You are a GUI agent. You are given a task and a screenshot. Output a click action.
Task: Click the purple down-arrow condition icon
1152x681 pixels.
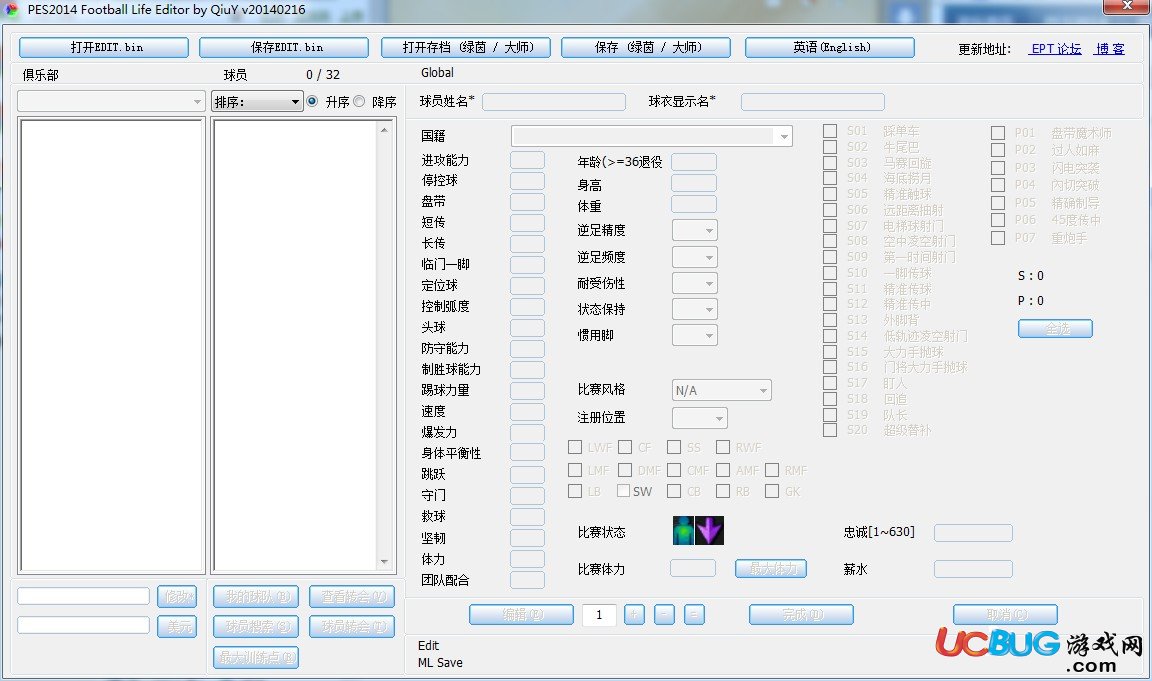[710, 530]
